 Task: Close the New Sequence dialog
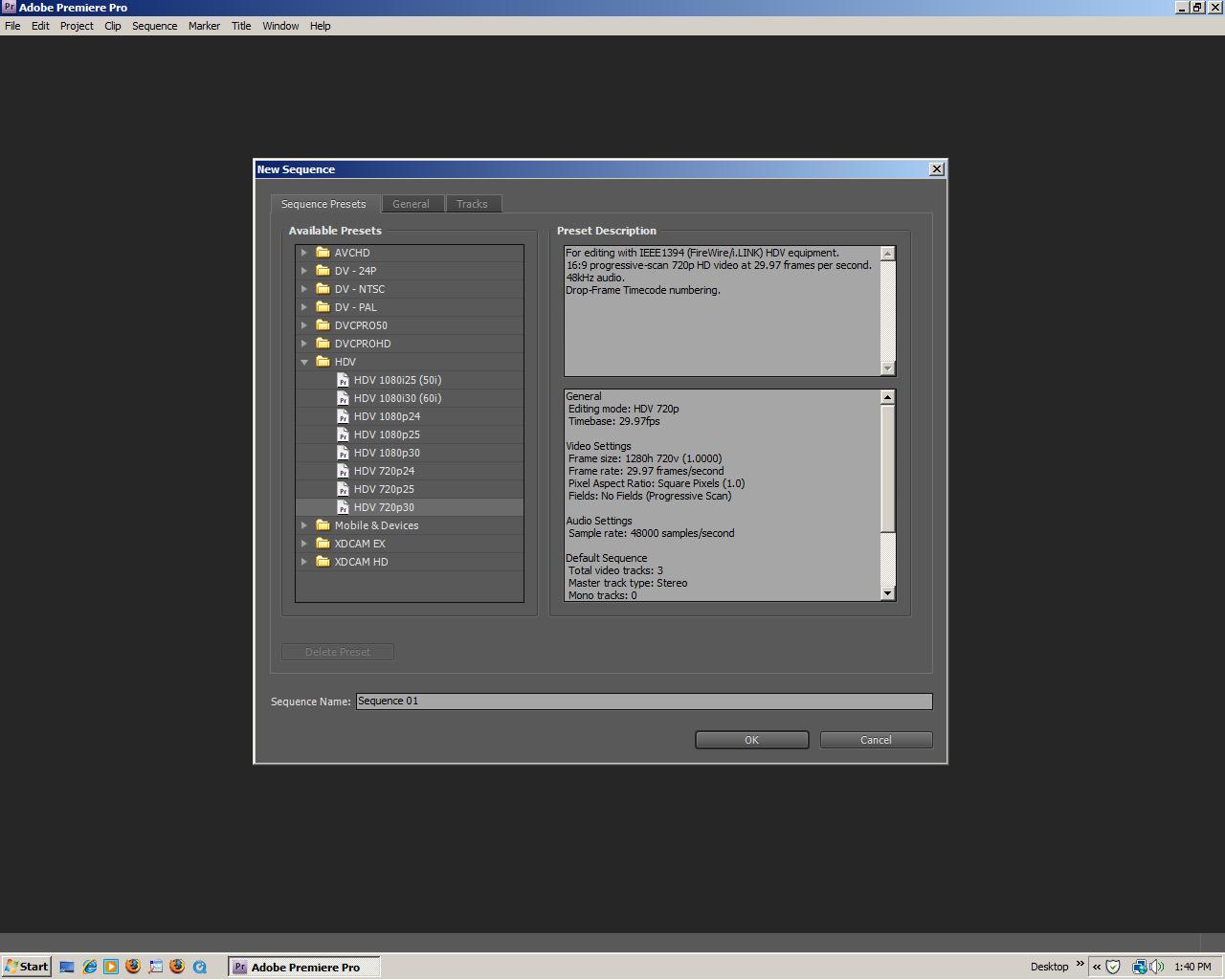(937, 168)
